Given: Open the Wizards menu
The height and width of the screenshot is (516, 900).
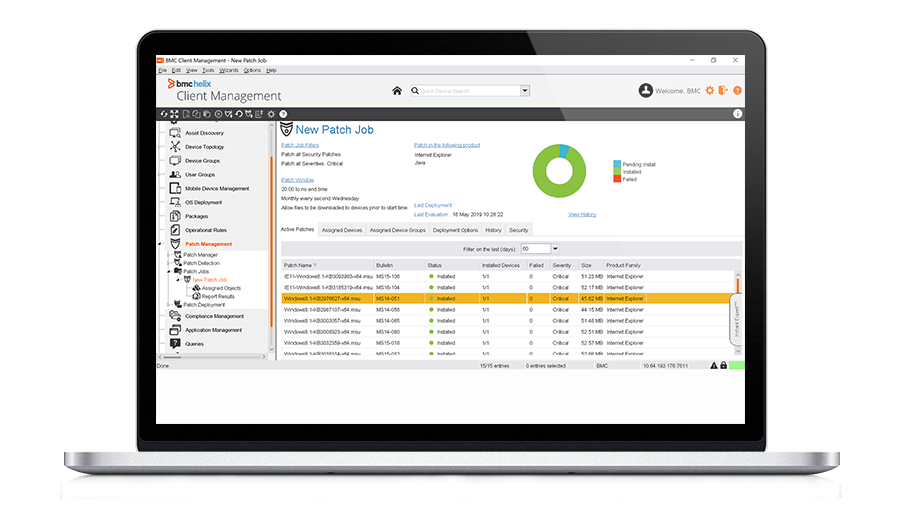Looking at the screenshot, I should pyautogui.click(x=227, y=70).
